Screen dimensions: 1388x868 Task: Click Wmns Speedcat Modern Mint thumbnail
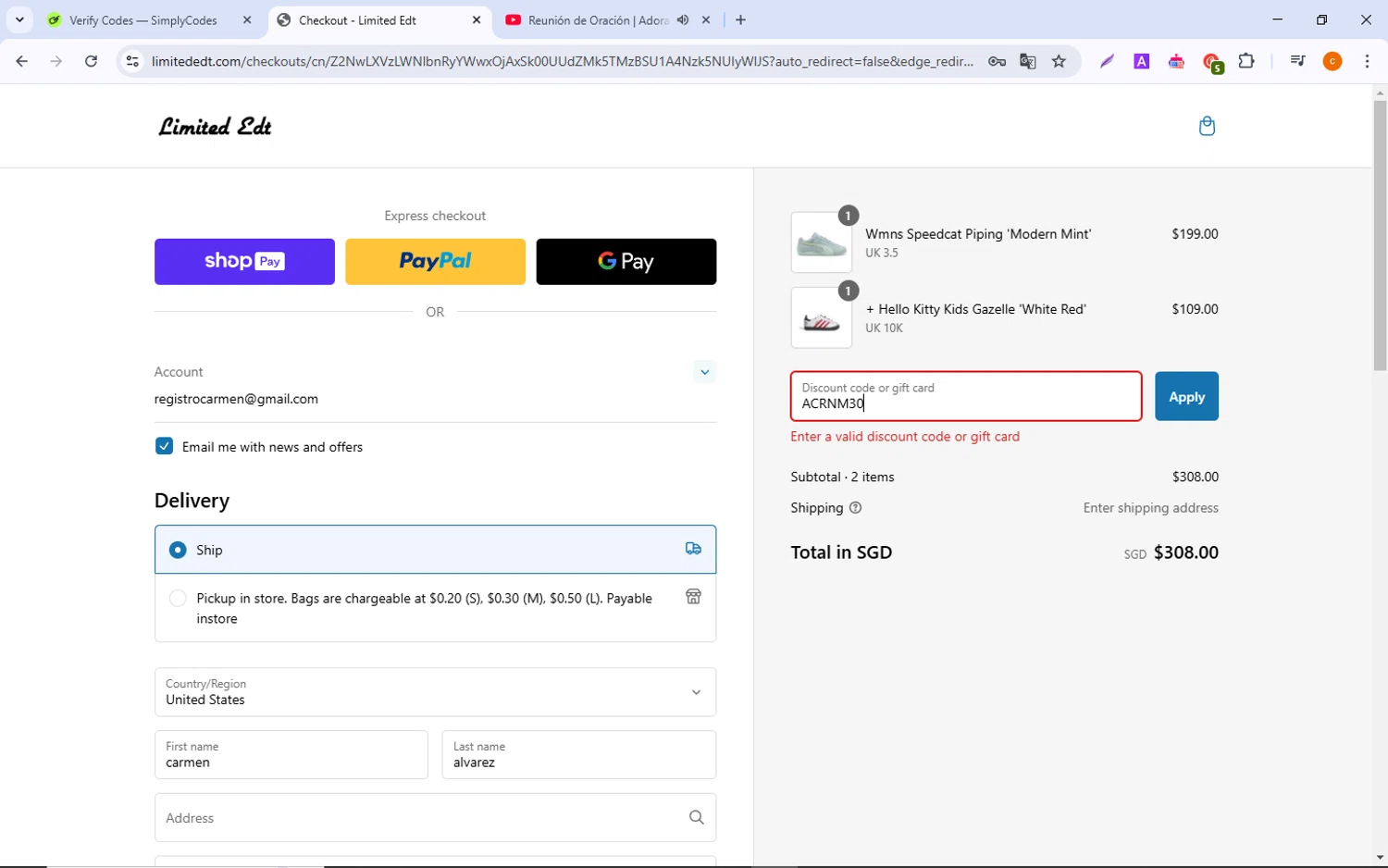[821, 242]
